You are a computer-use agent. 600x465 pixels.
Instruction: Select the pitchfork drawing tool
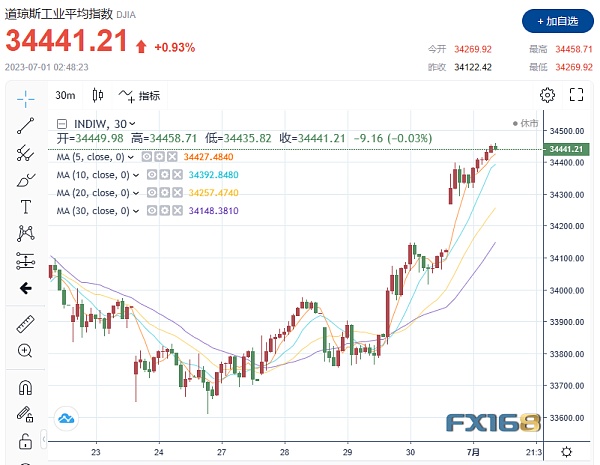click(26, 153)
